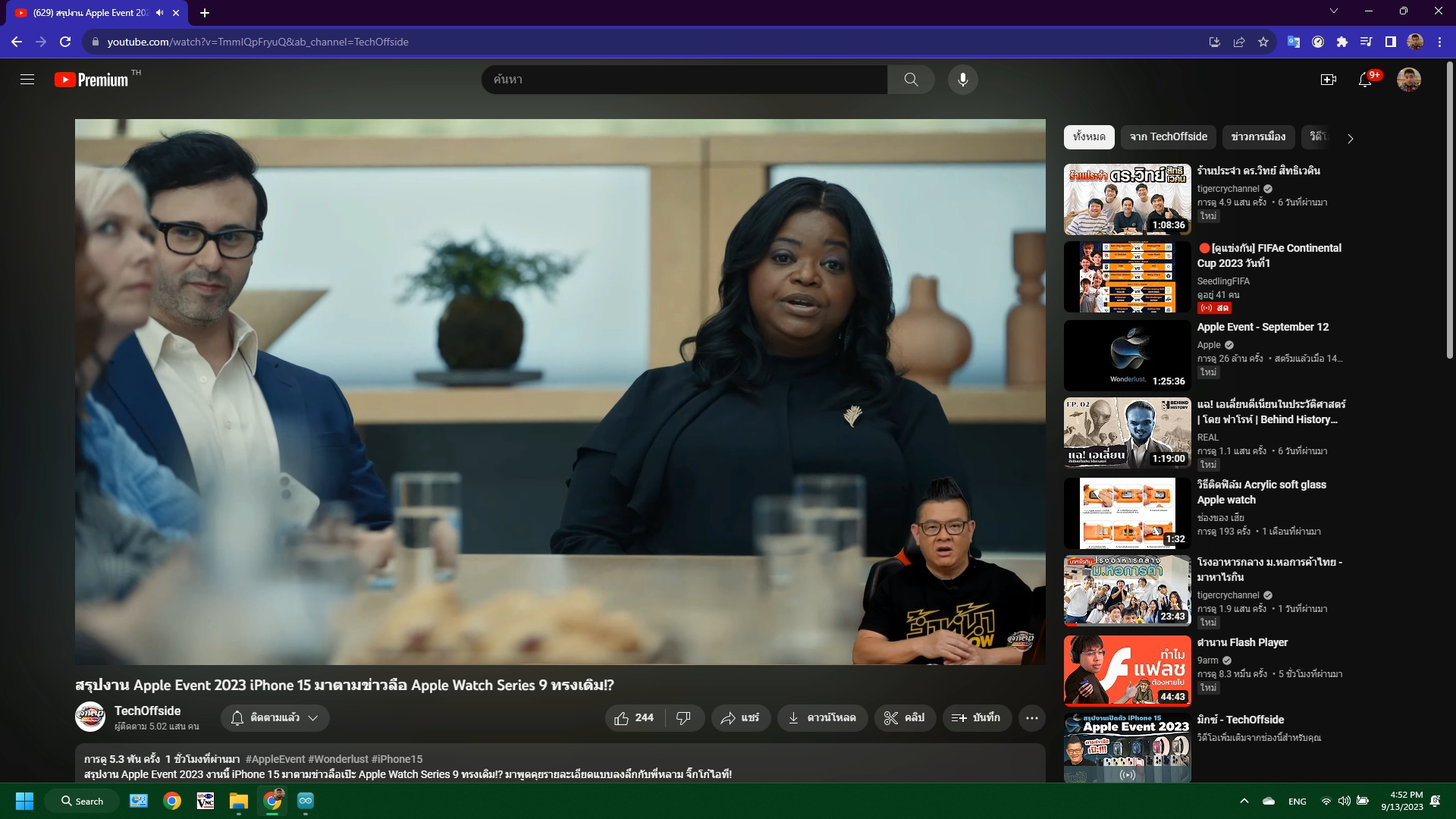This screenshot has width=1456, height=819.
Task: Open มิกซ์ - TechOffside mix playlist
Action: pos(1241,720)
